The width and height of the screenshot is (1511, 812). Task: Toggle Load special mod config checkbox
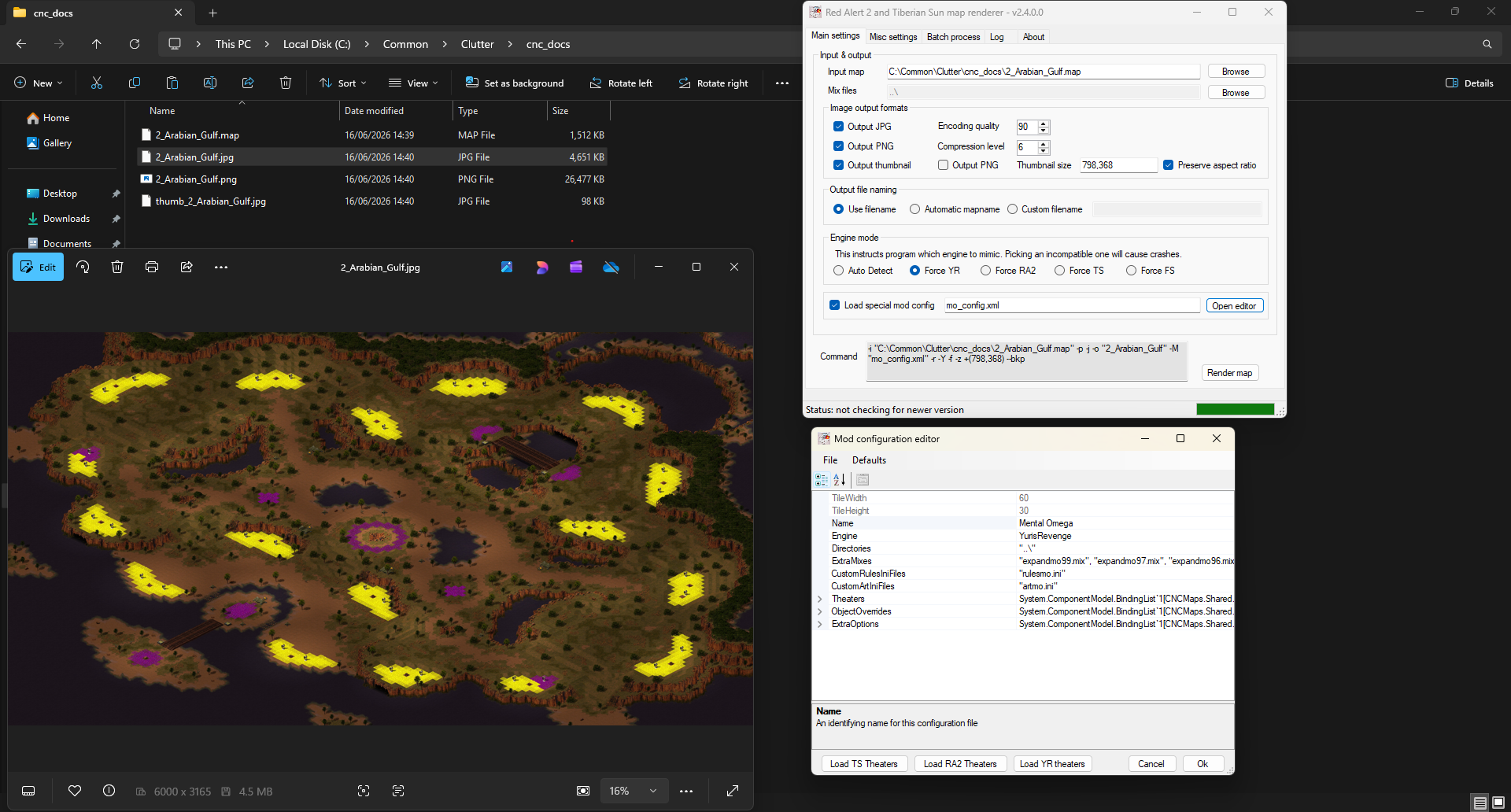pyautogui.click(x=834, y=305)
